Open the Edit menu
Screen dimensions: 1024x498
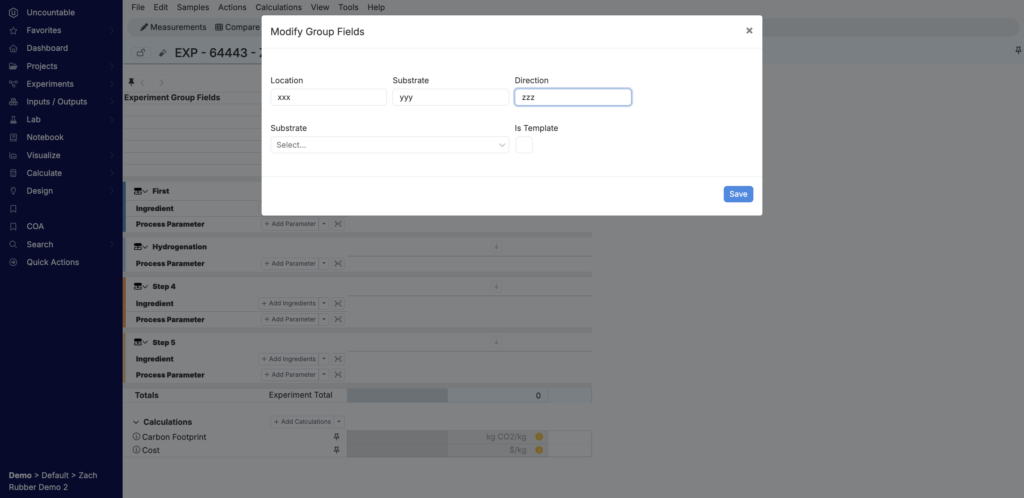pos(161,7)
